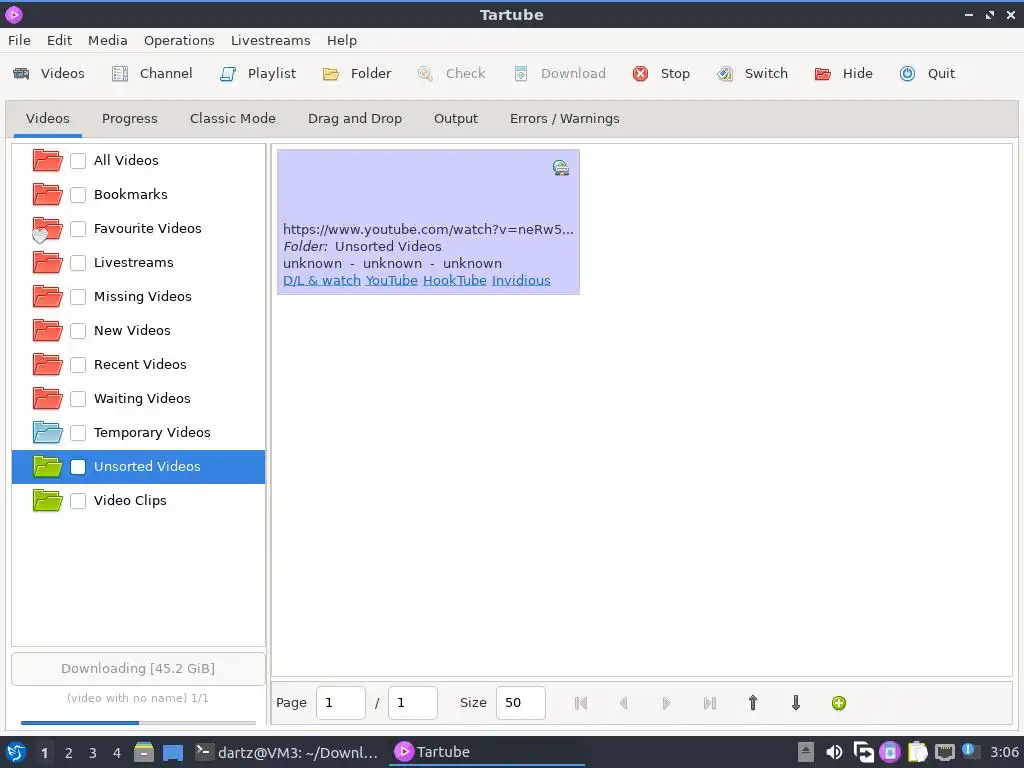1024x768 pixels.
Task: Select the Recent Videos folder row
Action: (138, 364)
